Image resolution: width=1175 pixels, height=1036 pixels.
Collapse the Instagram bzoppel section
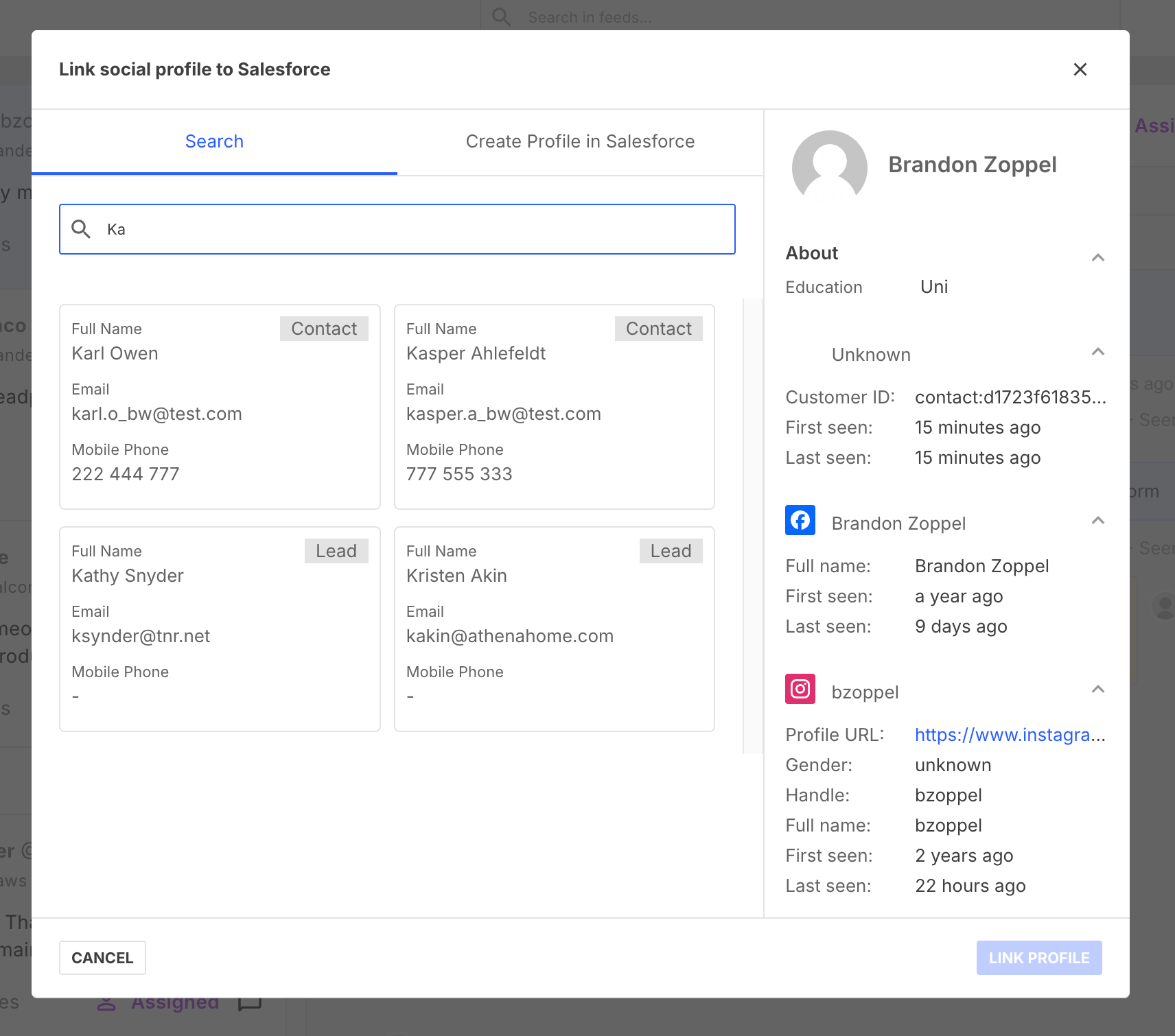pyautogui.click(x=1097, y=690)
